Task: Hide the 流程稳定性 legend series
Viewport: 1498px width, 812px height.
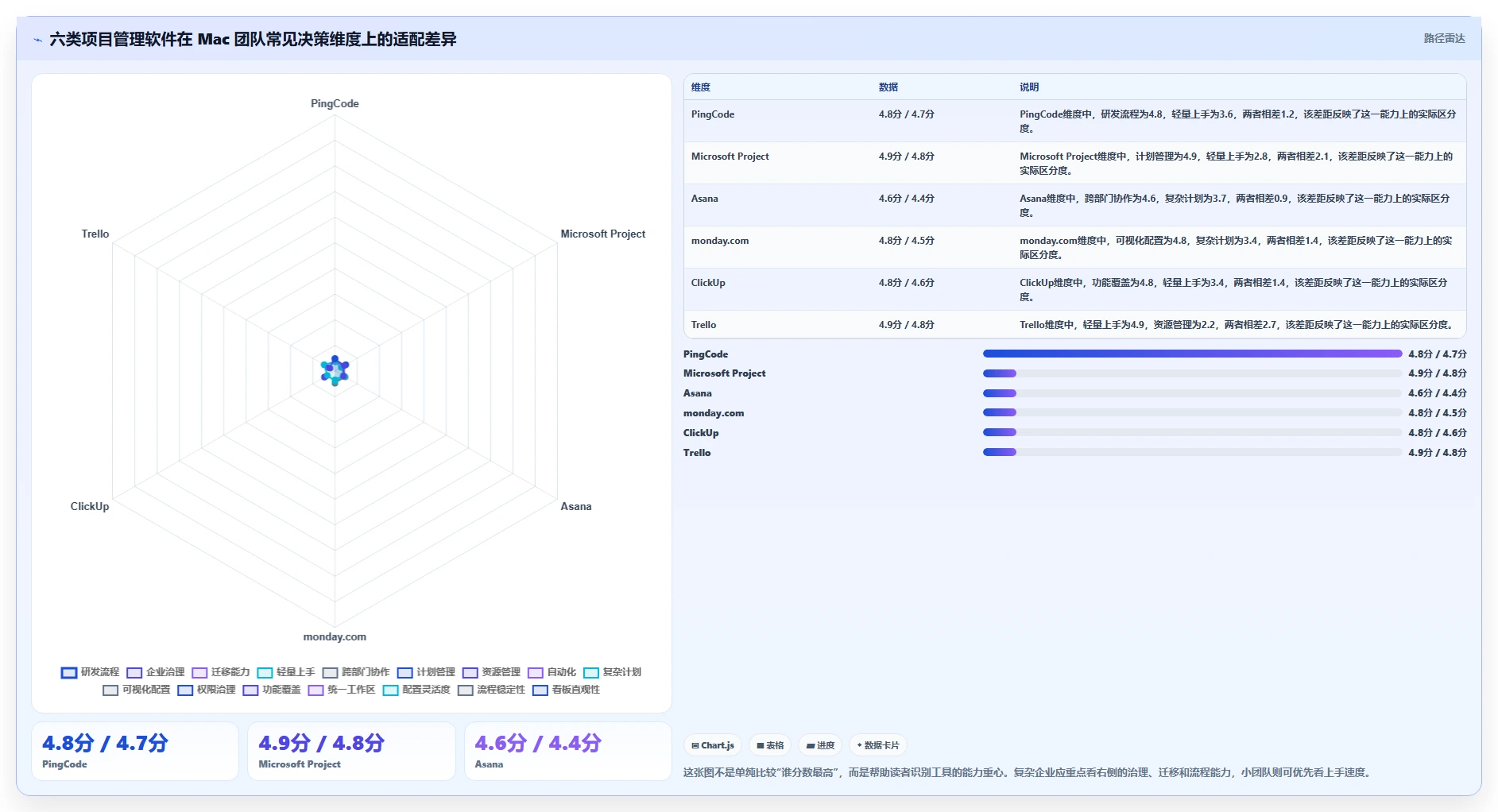Action: [491, 690]
